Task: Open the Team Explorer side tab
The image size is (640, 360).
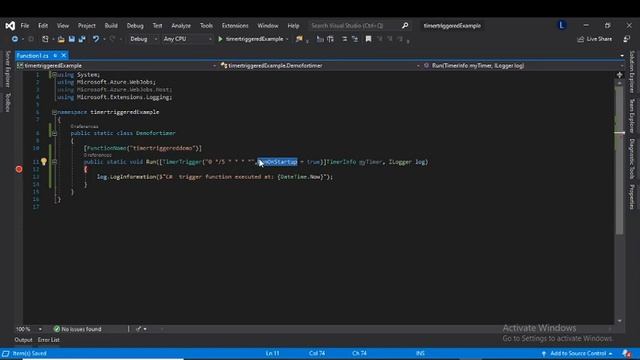Action: pos(632,116)
